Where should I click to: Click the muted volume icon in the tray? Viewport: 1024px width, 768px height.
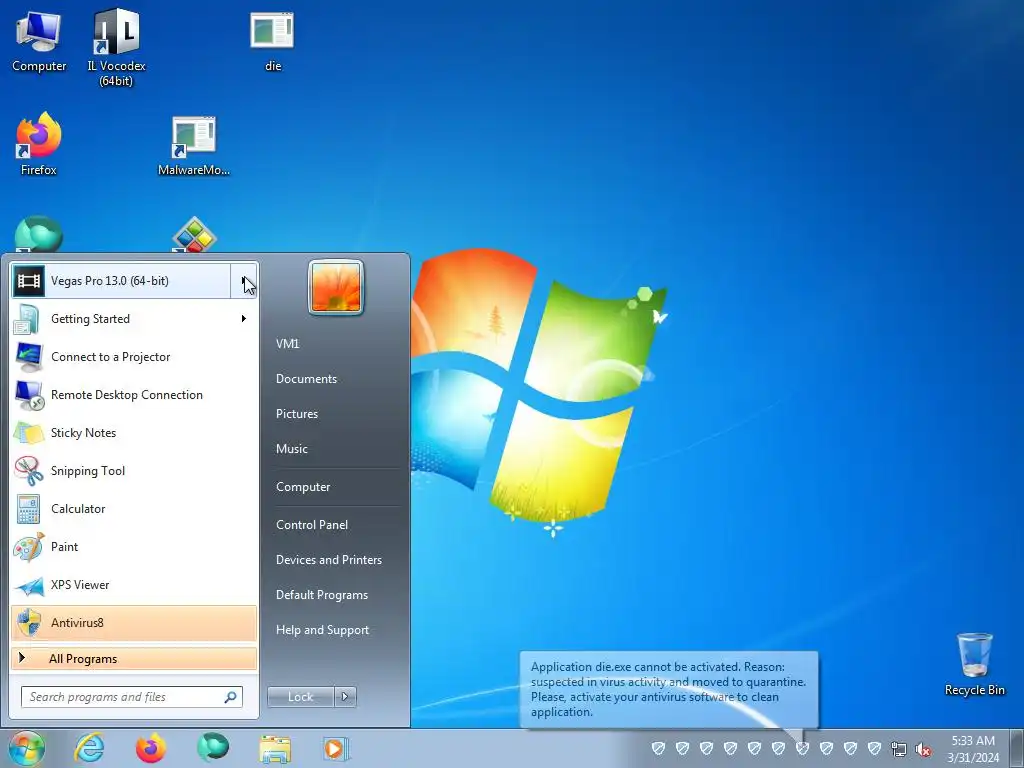923,749
